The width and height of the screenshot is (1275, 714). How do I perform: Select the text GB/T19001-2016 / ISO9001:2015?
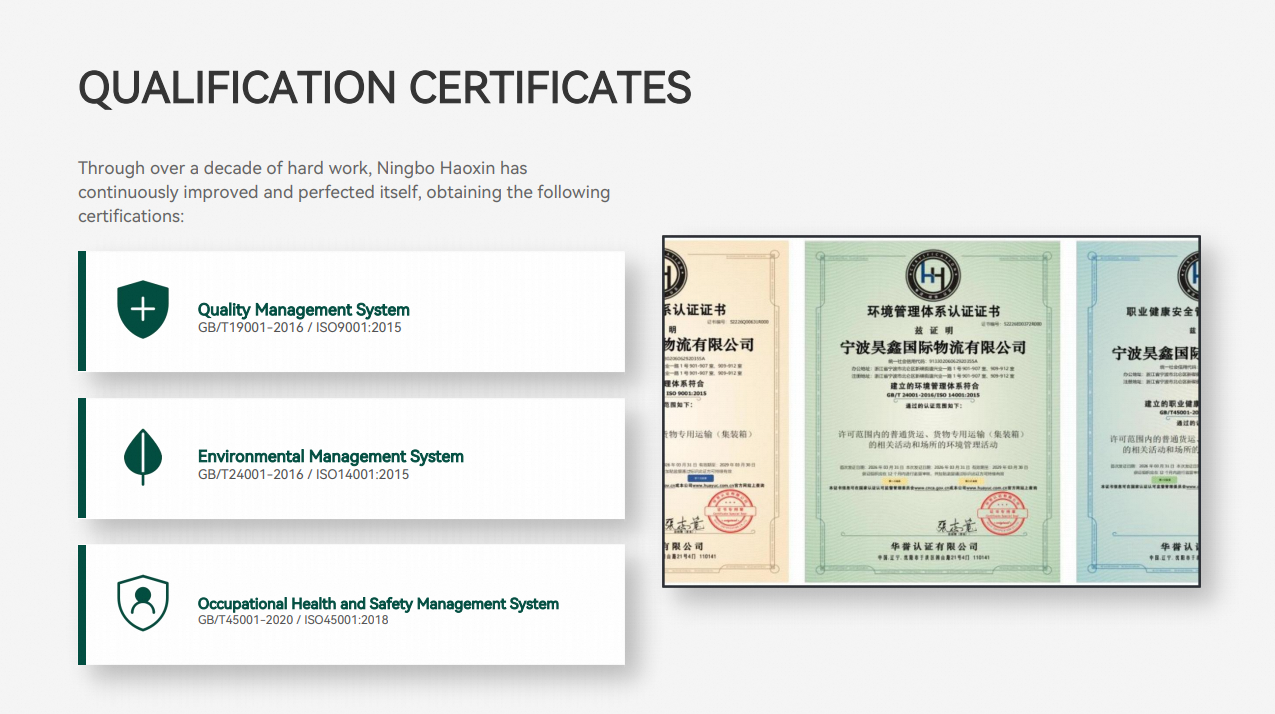tap(300, 327)
